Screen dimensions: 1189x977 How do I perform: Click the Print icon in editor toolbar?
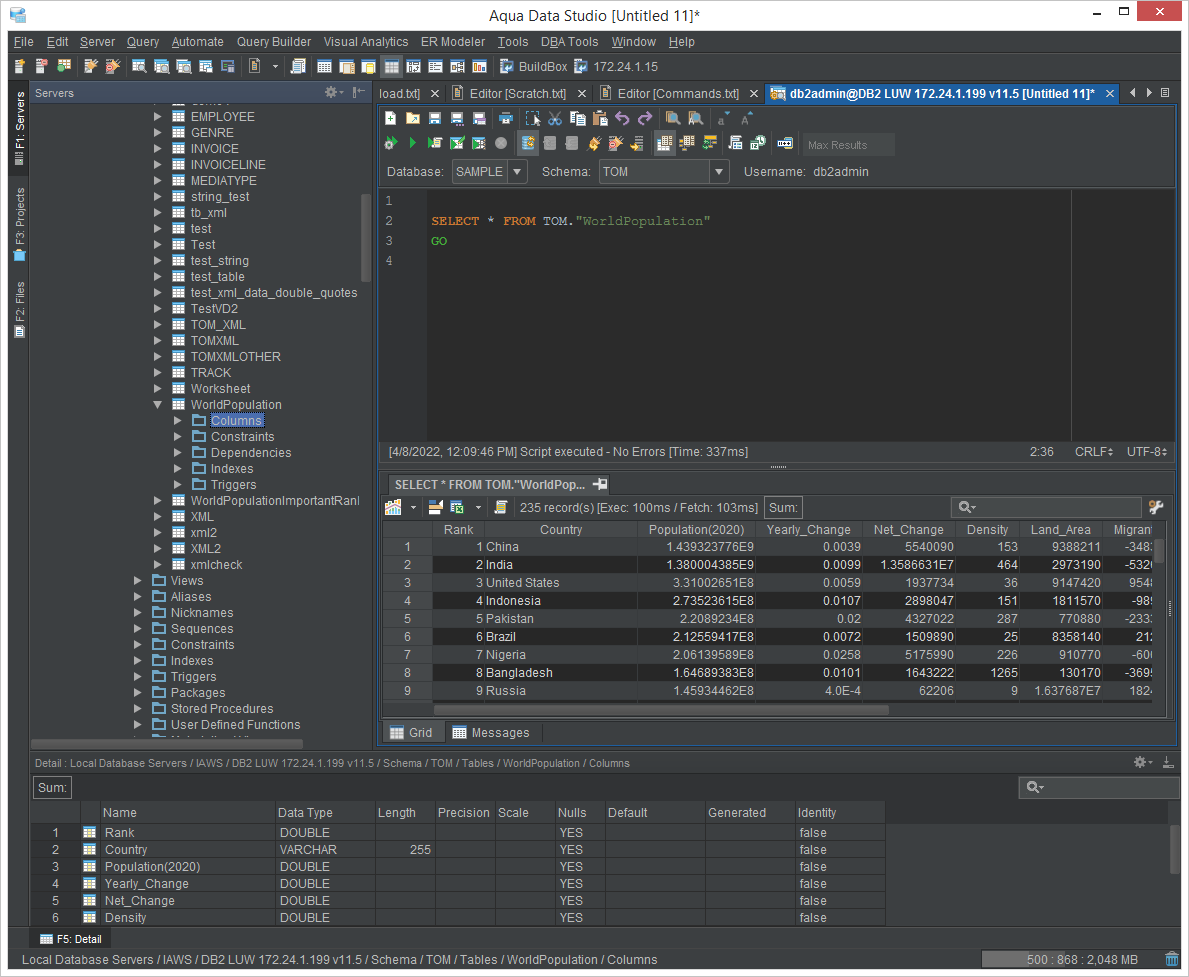click(x=505, y=118)
